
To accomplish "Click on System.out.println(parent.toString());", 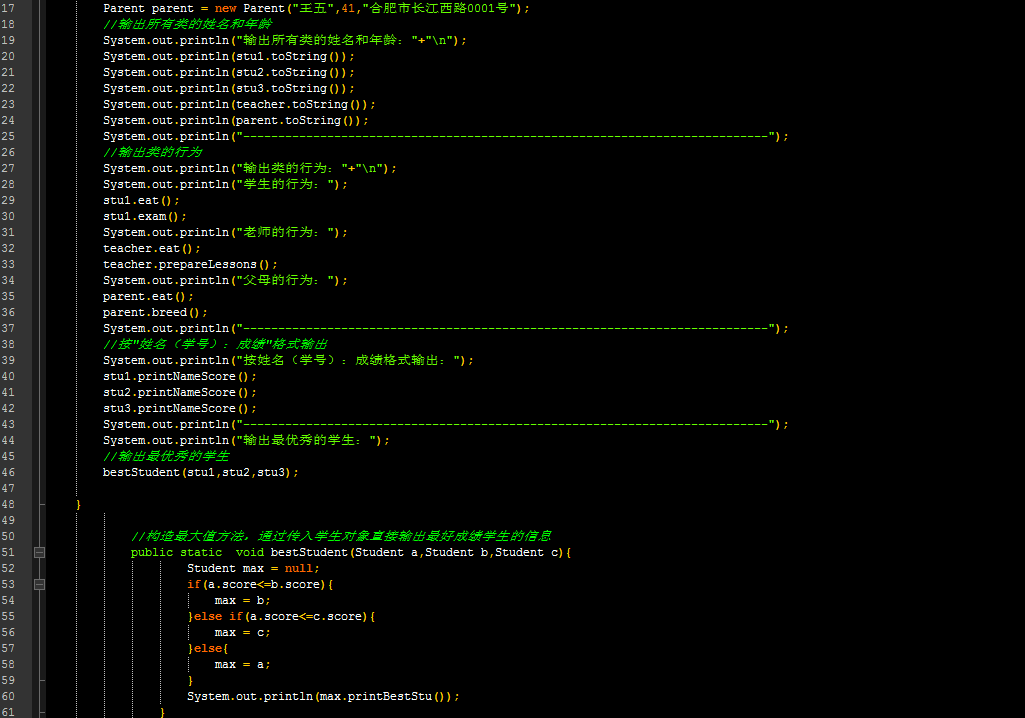I will [x=236, y=120].
